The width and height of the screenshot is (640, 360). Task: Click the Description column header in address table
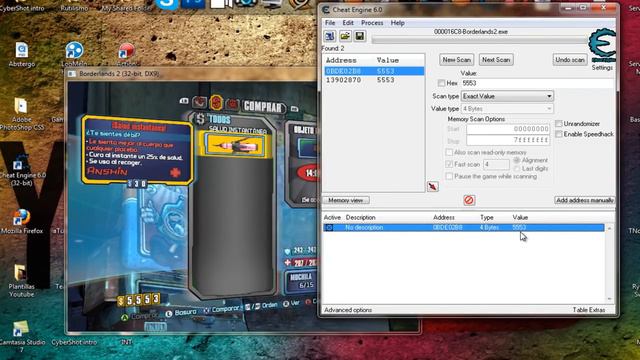[360, 218]
